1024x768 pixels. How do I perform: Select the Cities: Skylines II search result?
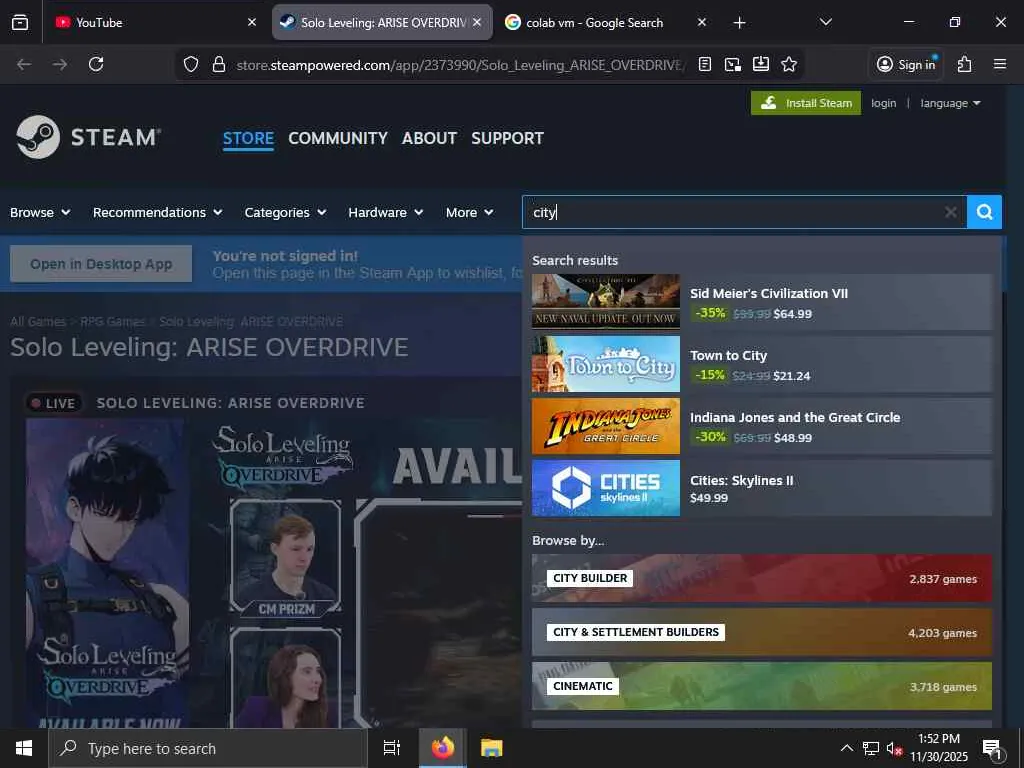pyautogui.click(x=761, y=488)
